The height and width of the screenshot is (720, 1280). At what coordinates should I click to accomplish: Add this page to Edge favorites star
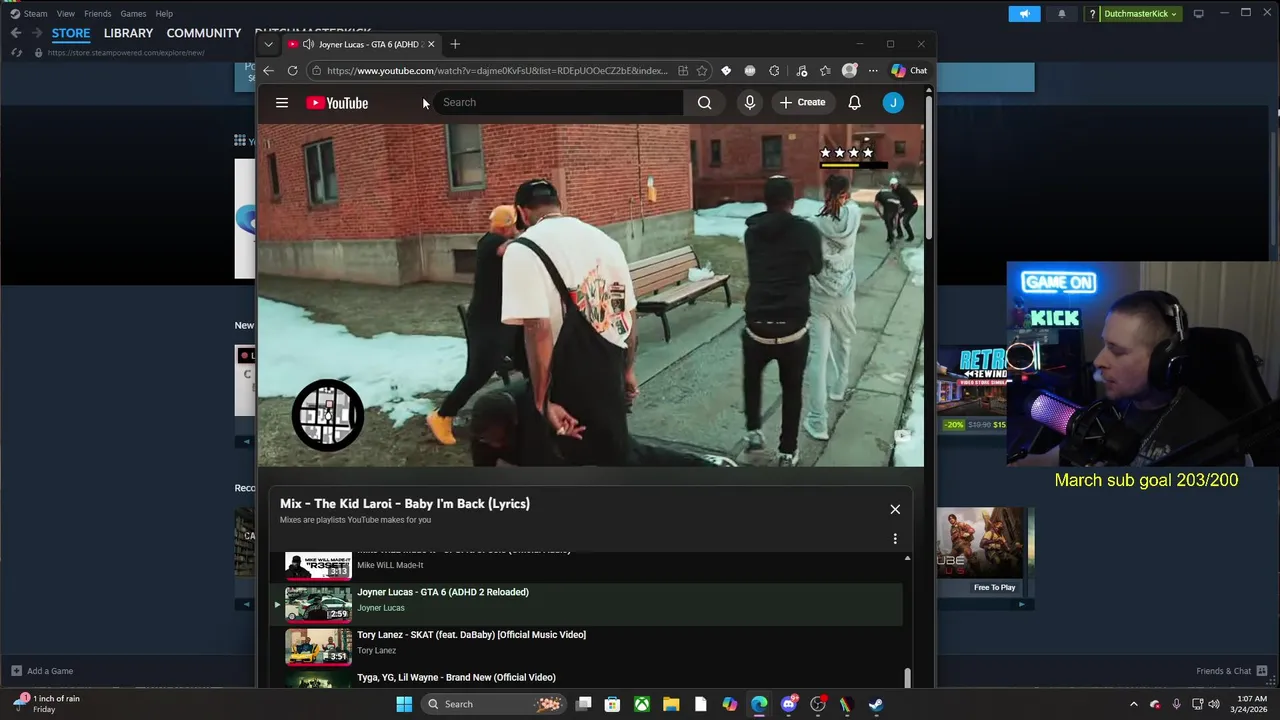pos(702,71)
